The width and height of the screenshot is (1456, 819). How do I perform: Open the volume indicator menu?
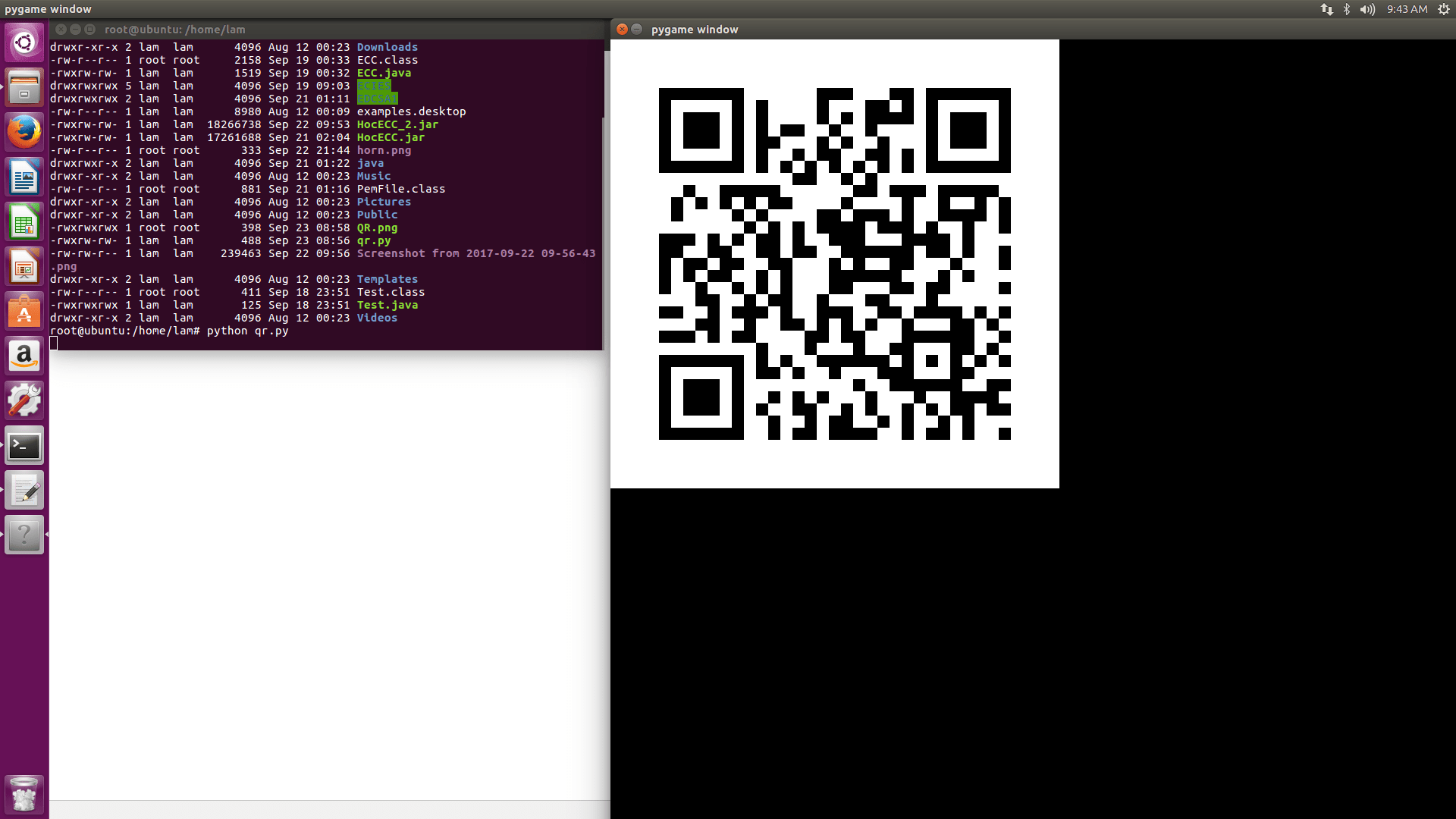coord(1367,9)
